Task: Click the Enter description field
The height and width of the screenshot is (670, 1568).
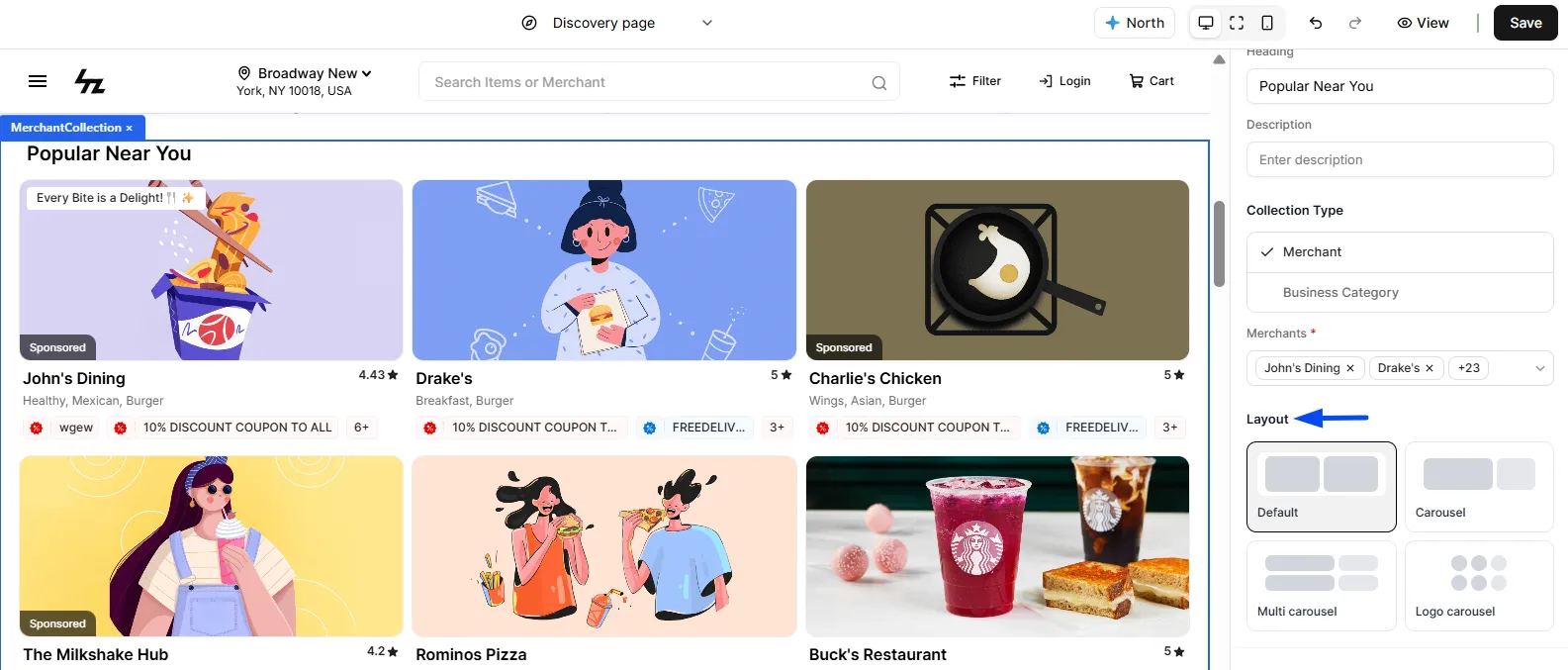Action: pos(1400,159)
